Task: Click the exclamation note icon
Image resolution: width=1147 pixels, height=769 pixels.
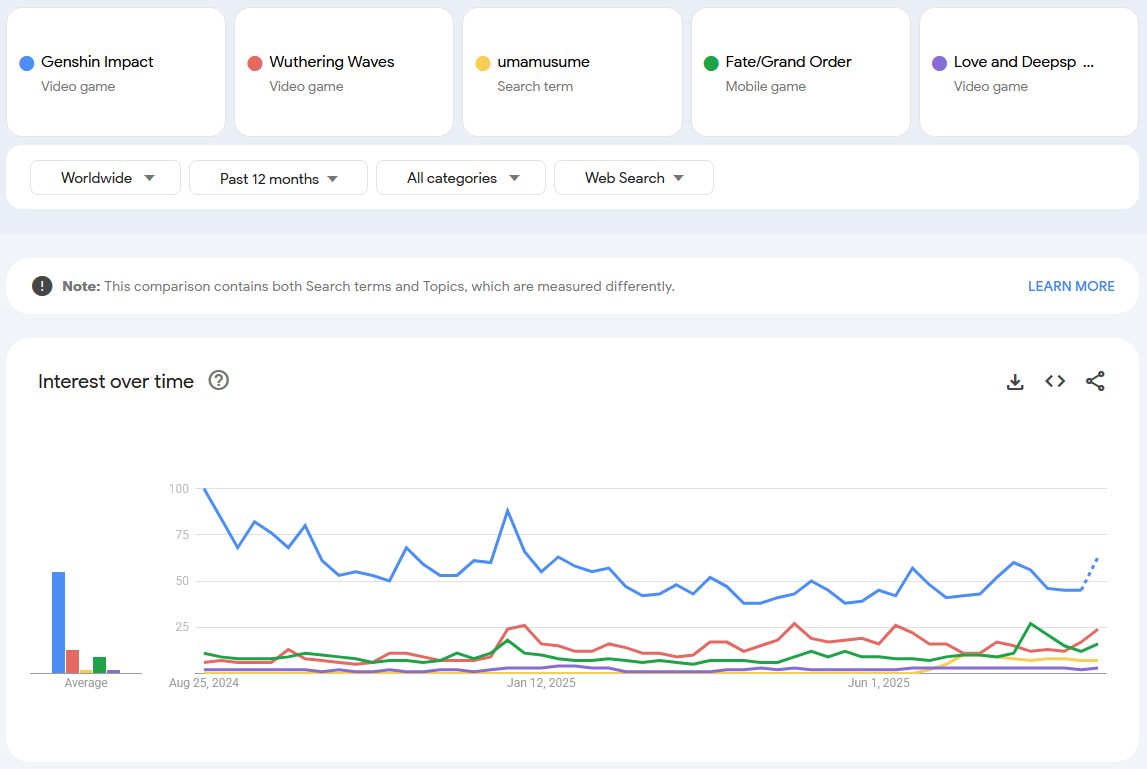Action: [42, 286]
